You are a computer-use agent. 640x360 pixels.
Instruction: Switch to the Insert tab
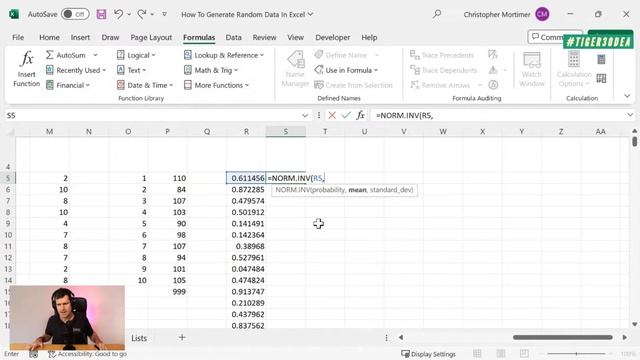(80, 37)
